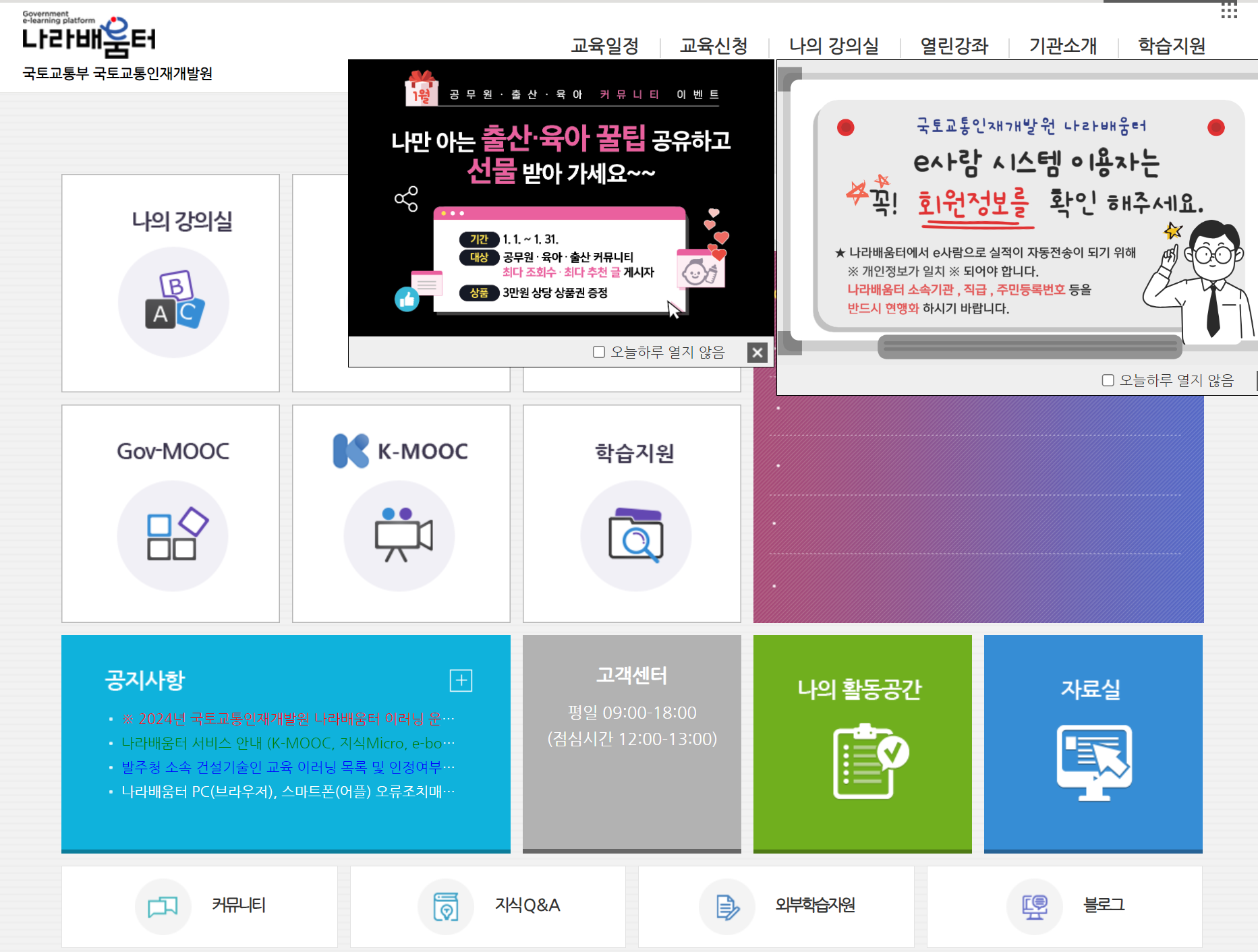Open the 열린강좌 menu
This screenshot has height=952, width=1258.
click(954, 46)
